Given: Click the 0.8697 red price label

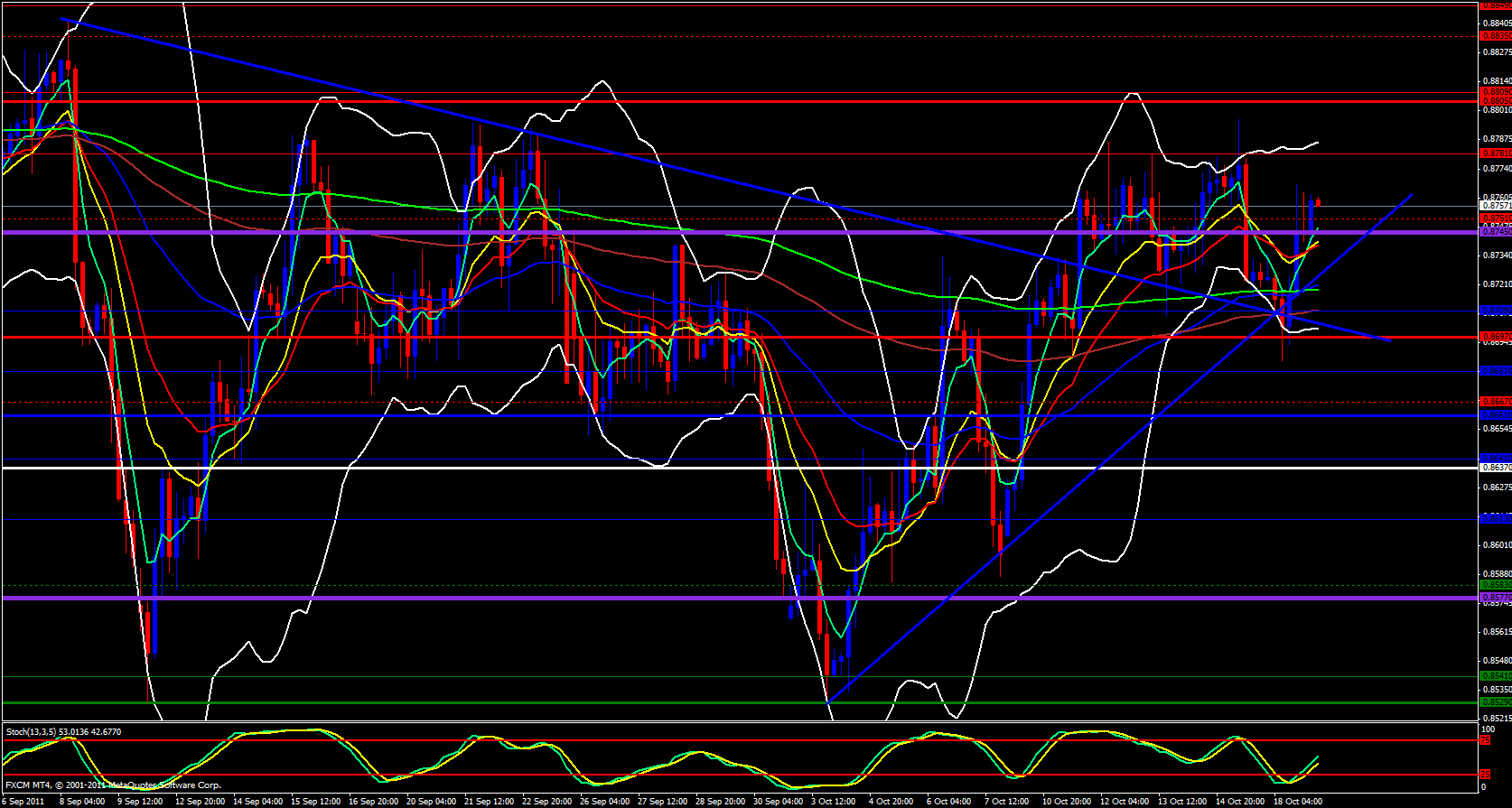Looking at the screenshot, I should [1496, 337].
